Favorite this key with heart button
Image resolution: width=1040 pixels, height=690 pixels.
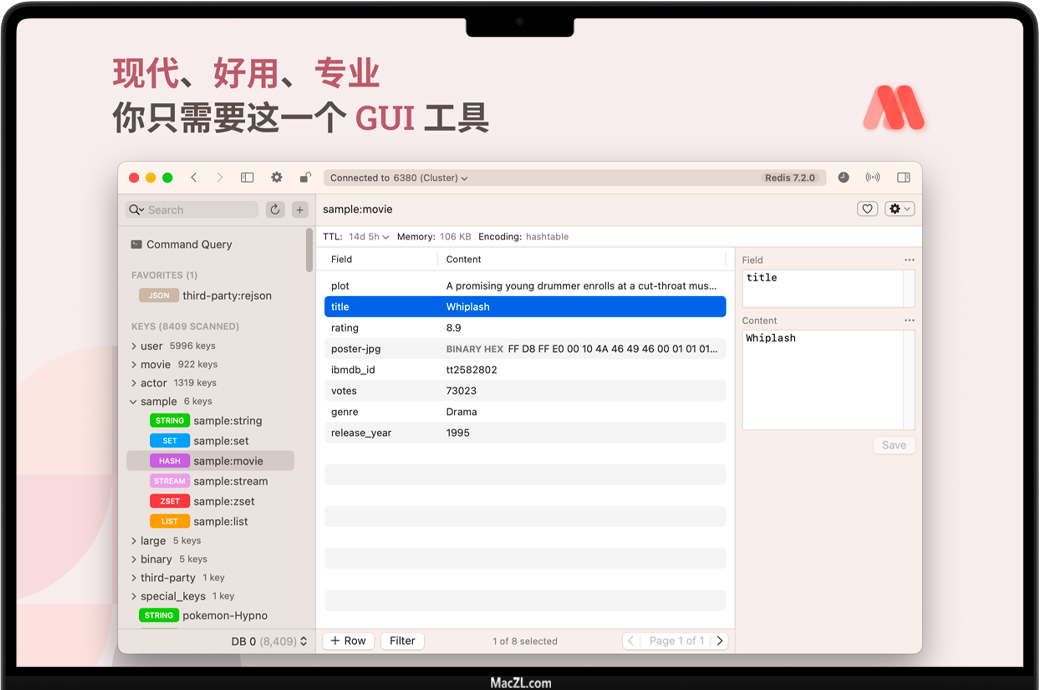(x=867, y=209)
